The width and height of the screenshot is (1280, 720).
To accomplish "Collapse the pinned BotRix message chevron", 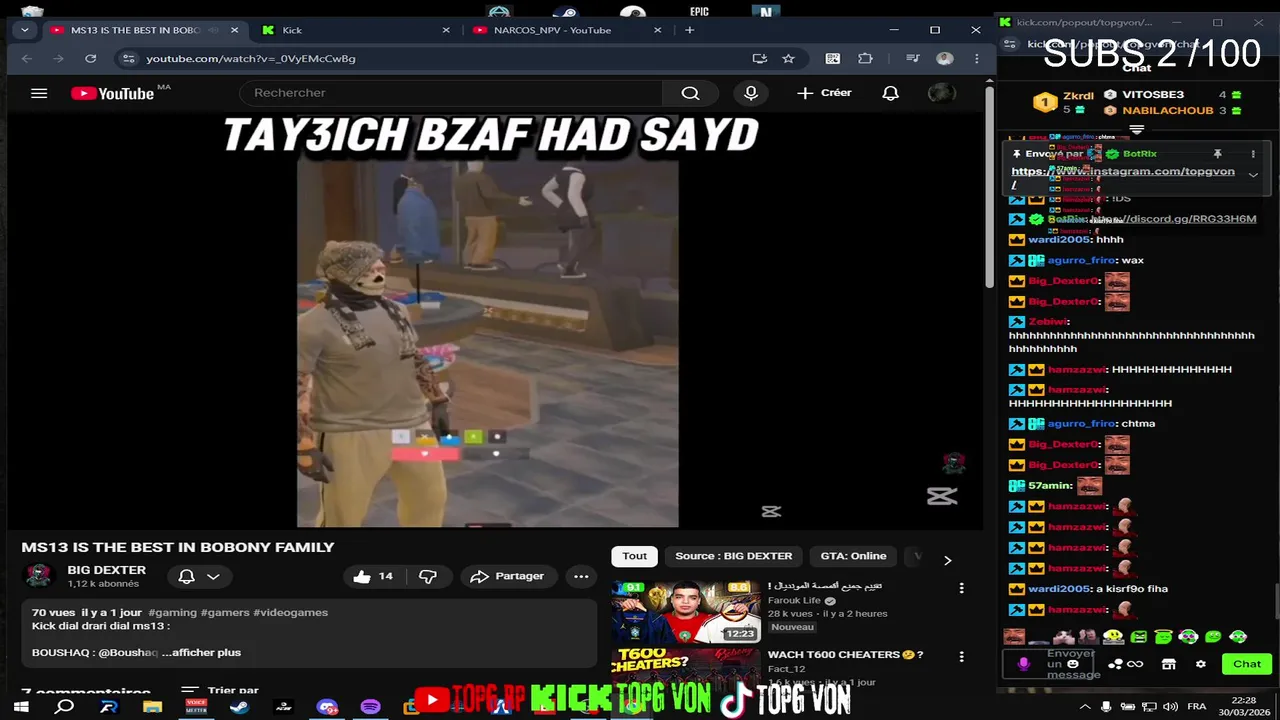I will click(1253, 175).
